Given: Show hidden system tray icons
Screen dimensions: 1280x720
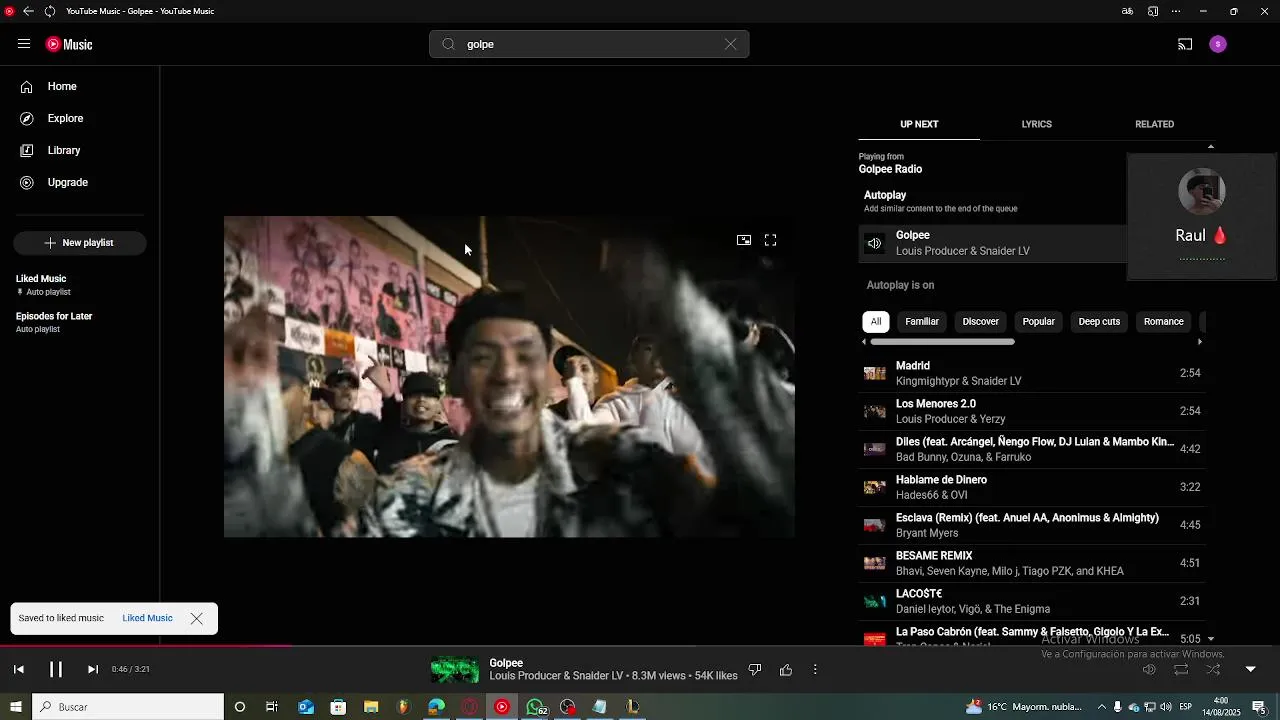Looking at the screenshot, I should tap(1102, 707).
